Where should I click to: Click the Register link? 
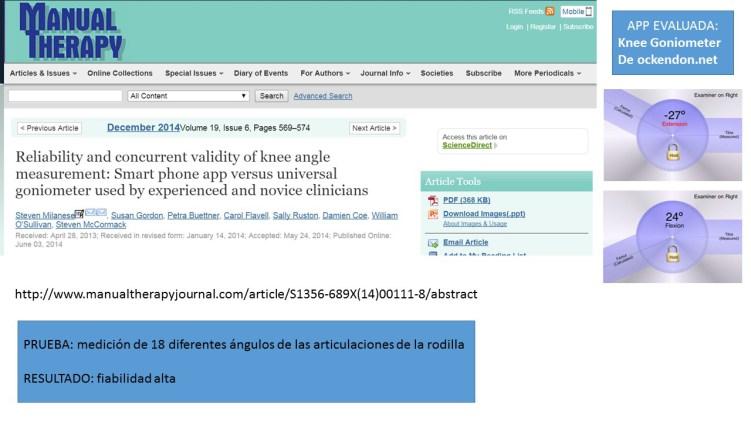543,27
